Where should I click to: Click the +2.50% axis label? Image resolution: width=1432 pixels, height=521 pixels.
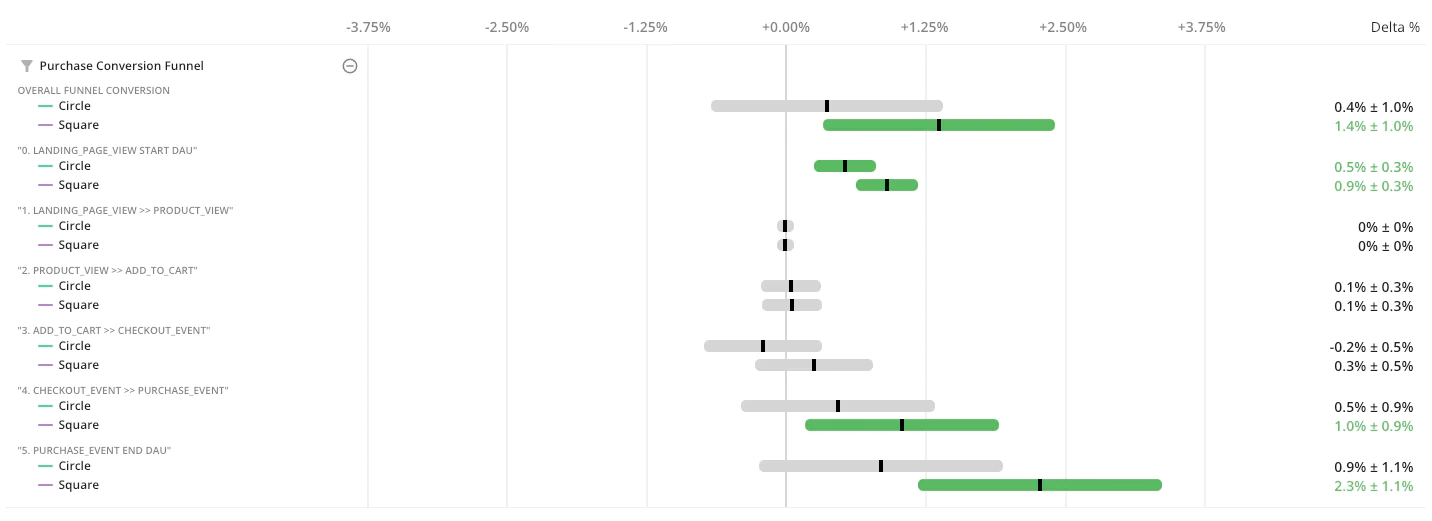(x=1063, y=27)
